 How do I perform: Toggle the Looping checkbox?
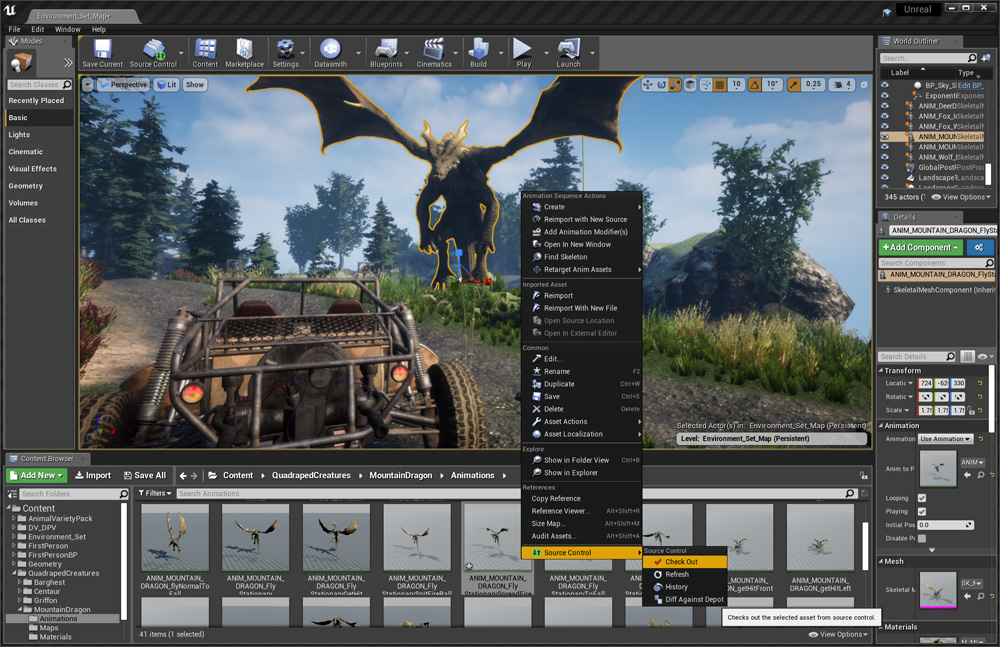tap(922, 498)
